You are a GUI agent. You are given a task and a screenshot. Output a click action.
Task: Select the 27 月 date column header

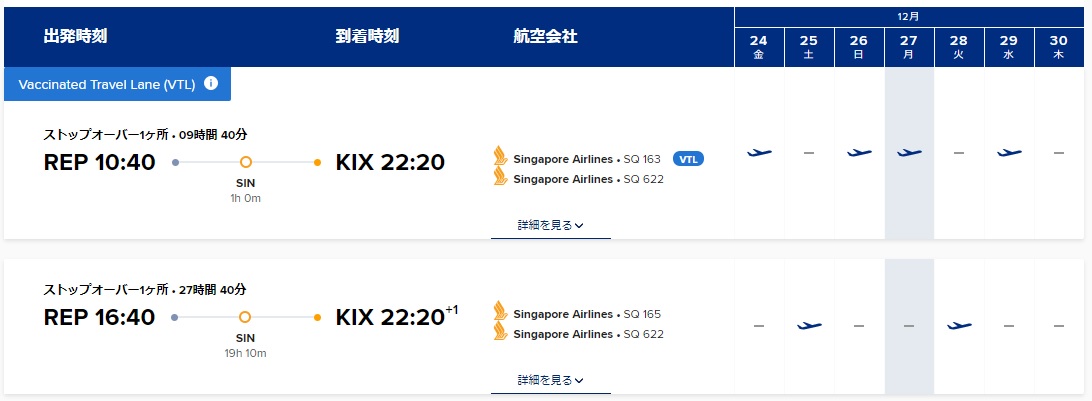909,46
